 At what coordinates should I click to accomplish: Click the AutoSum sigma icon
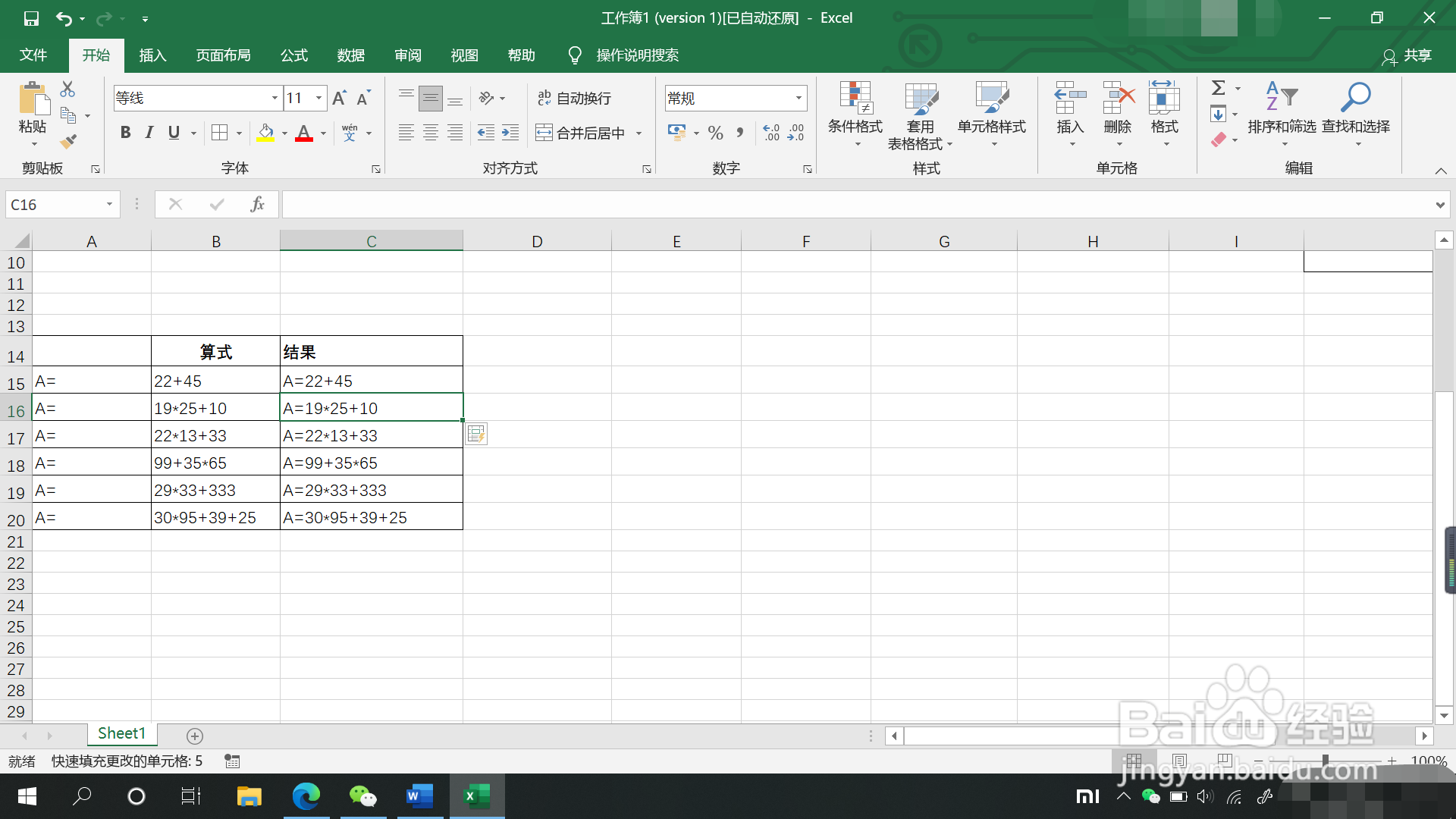pyautogui.click(x=1218, y=88)
